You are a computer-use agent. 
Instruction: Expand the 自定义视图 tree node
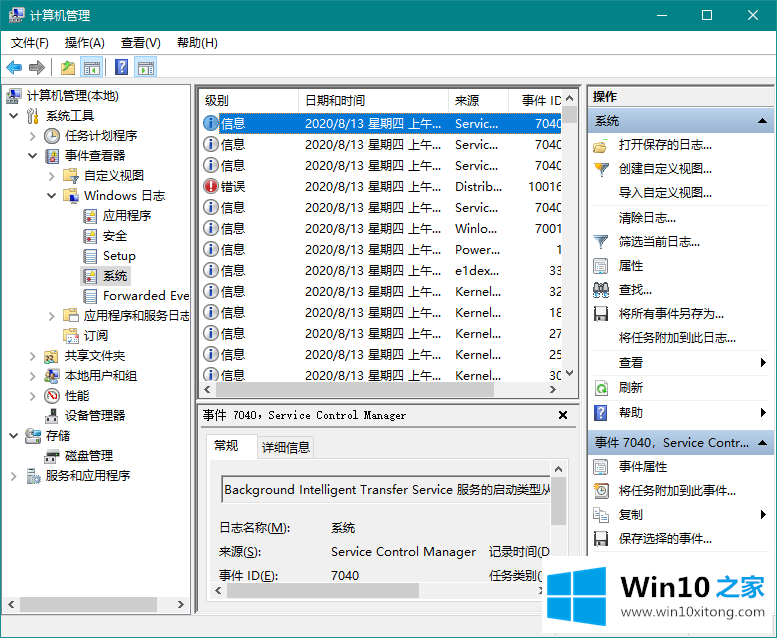(52, 175)
